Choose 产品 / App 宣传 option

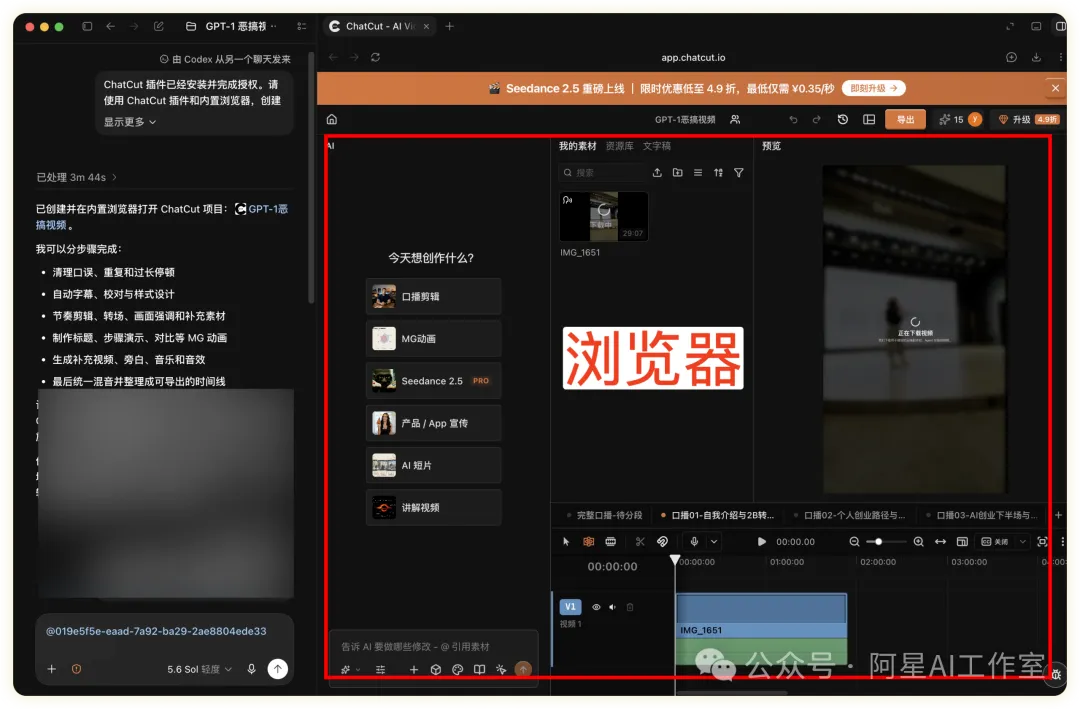[x=433, y=423]
